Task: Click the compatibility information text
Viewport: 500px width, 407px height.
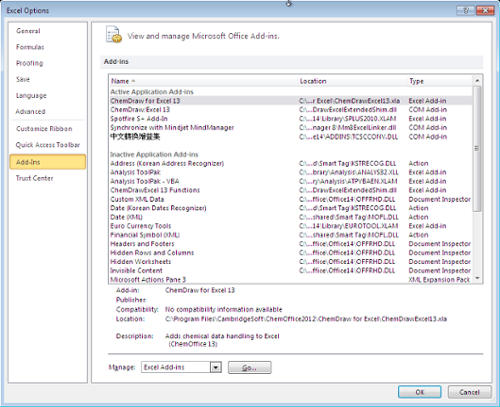Action: (223, 309)
